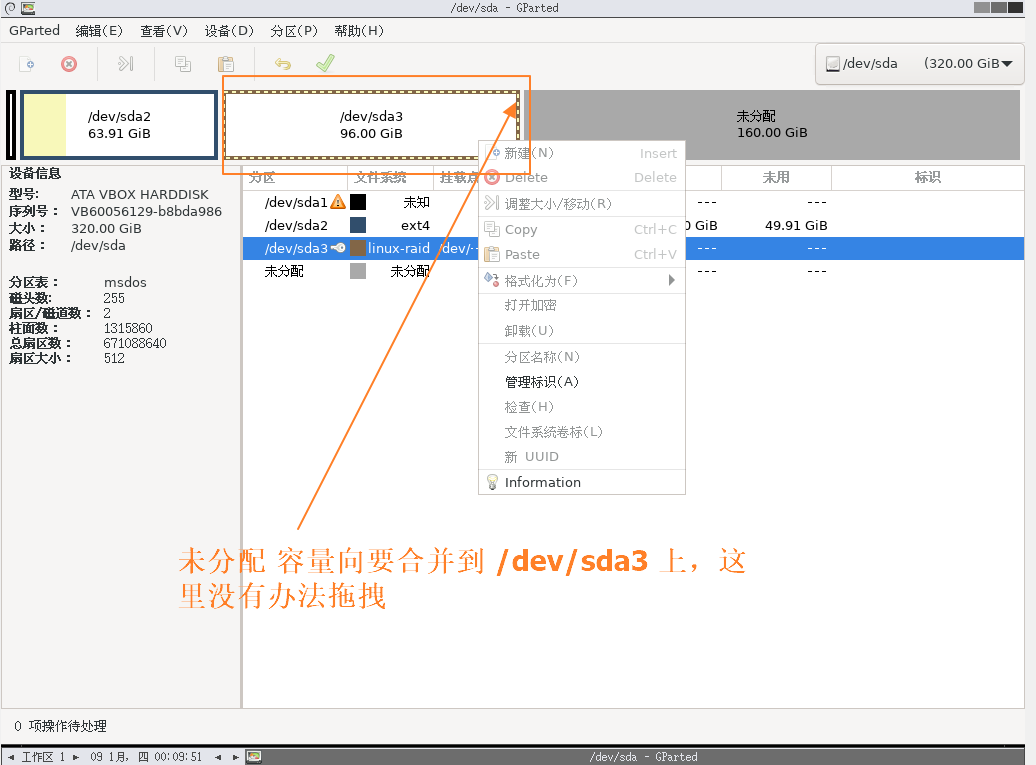
Task: Click the blue ext4 swatch for /dev/sda2
Action: [x=357, y=225]
